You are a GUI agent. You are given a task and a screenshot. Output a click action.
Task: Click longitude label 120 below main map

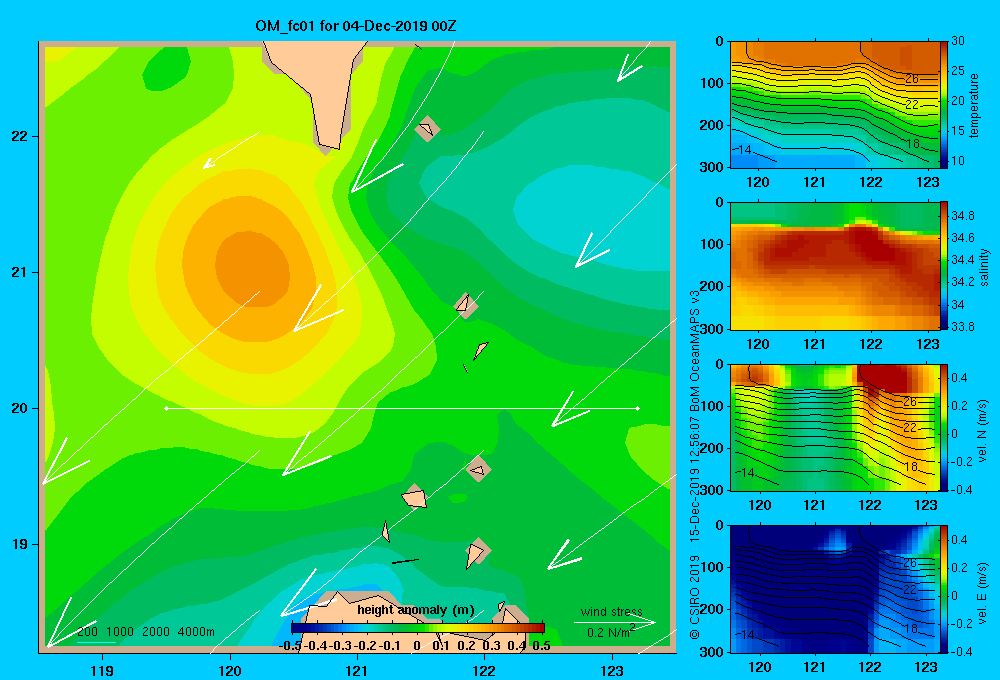(230, 670)
